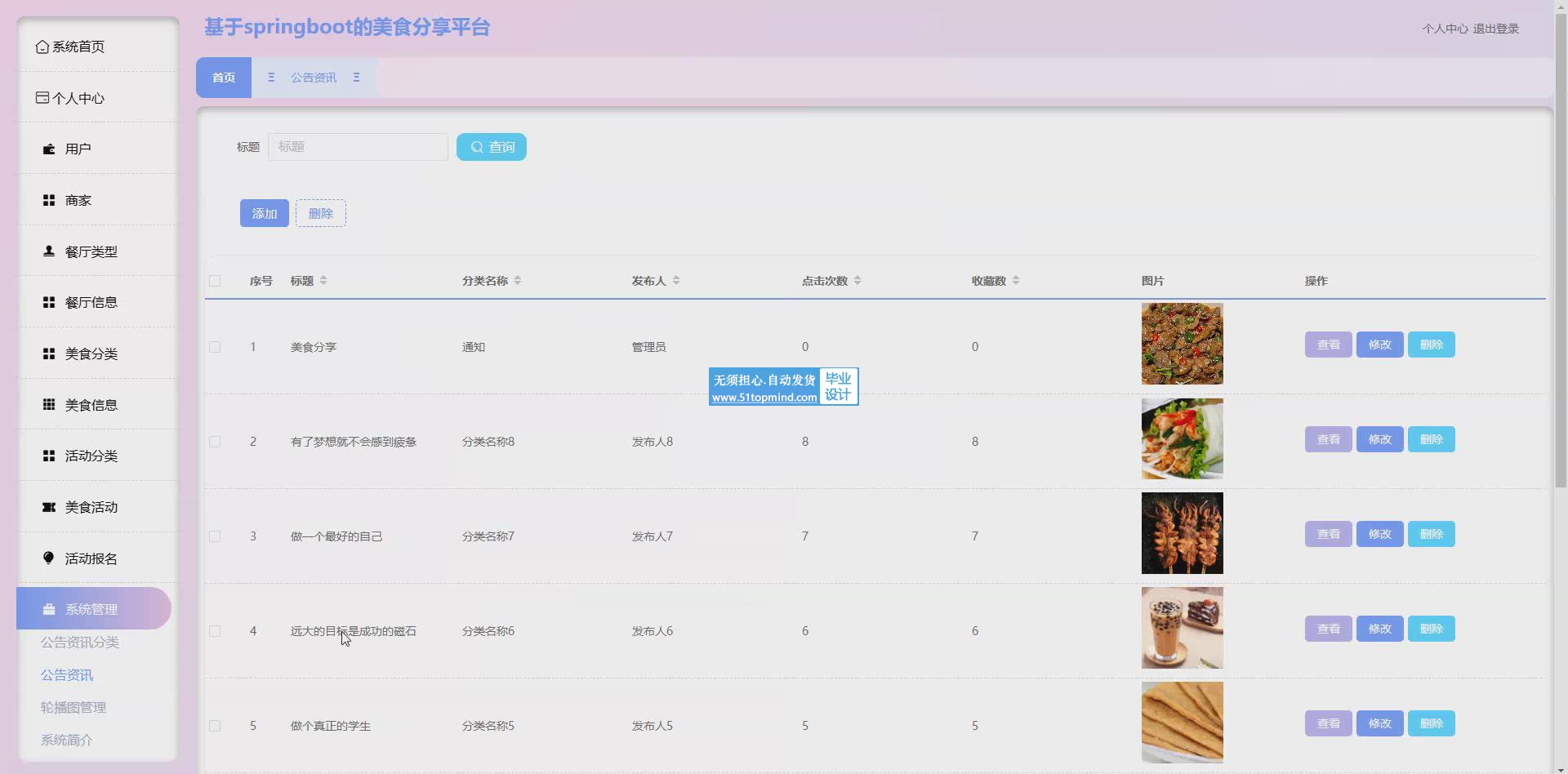Image resolution: width=1568 pixels, height=774 pixels.
Task: Sort by 收藏数 using its sort arrows
Action: 1016,281
